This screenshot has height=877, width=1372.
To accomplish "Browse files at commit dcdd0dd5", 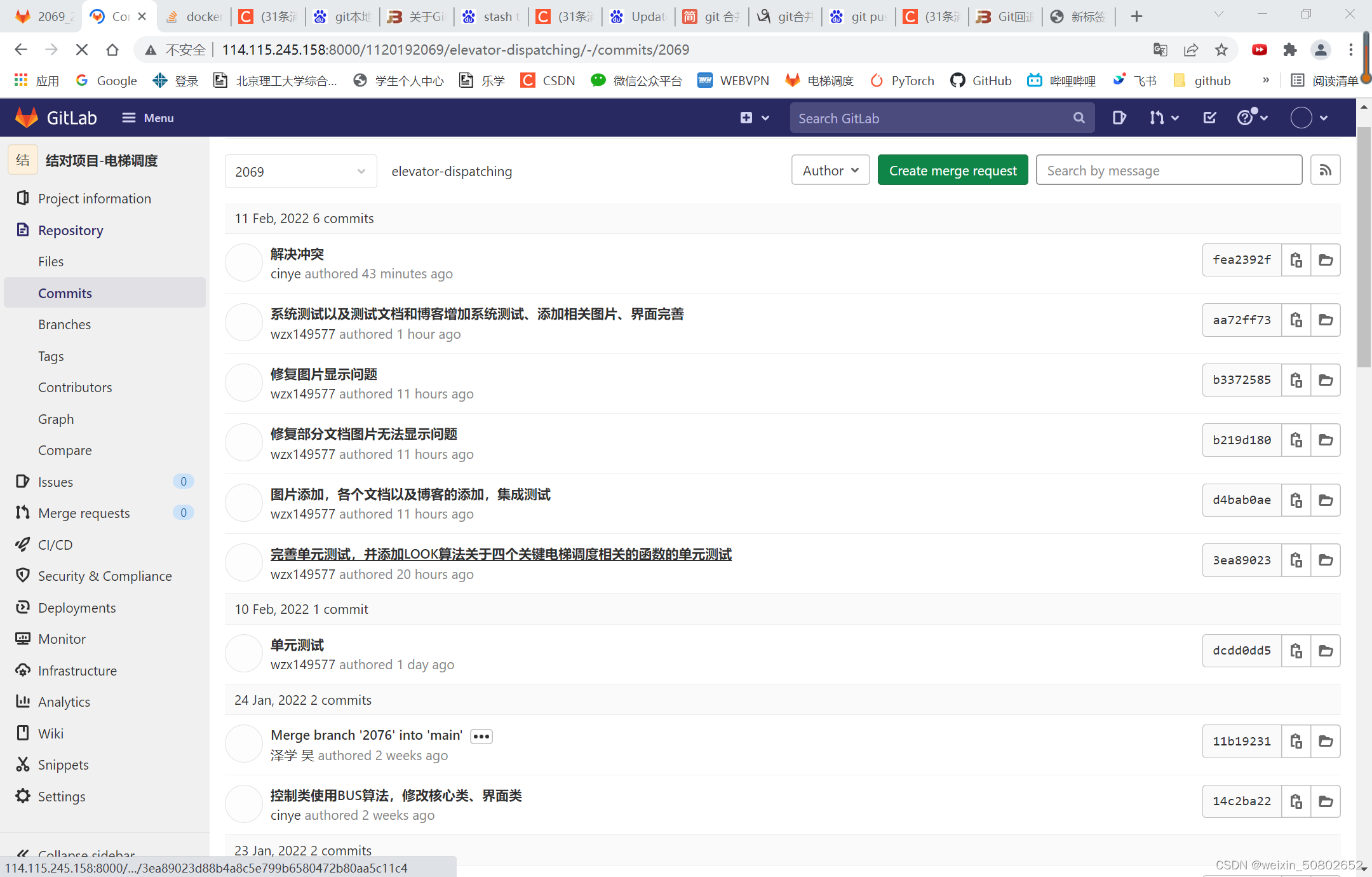I will coord(1326,651).
